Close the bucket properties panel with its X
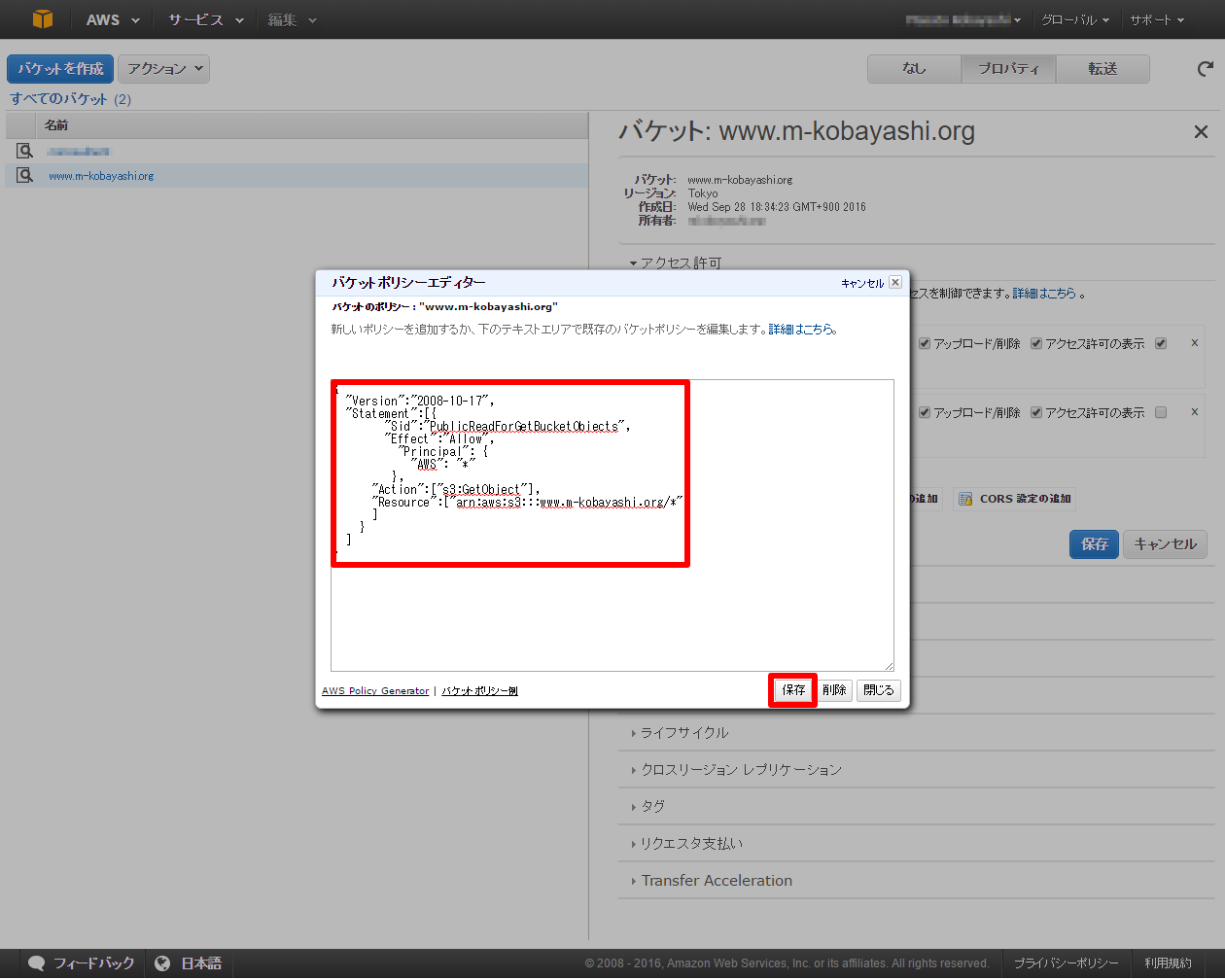 point(1201,131)
